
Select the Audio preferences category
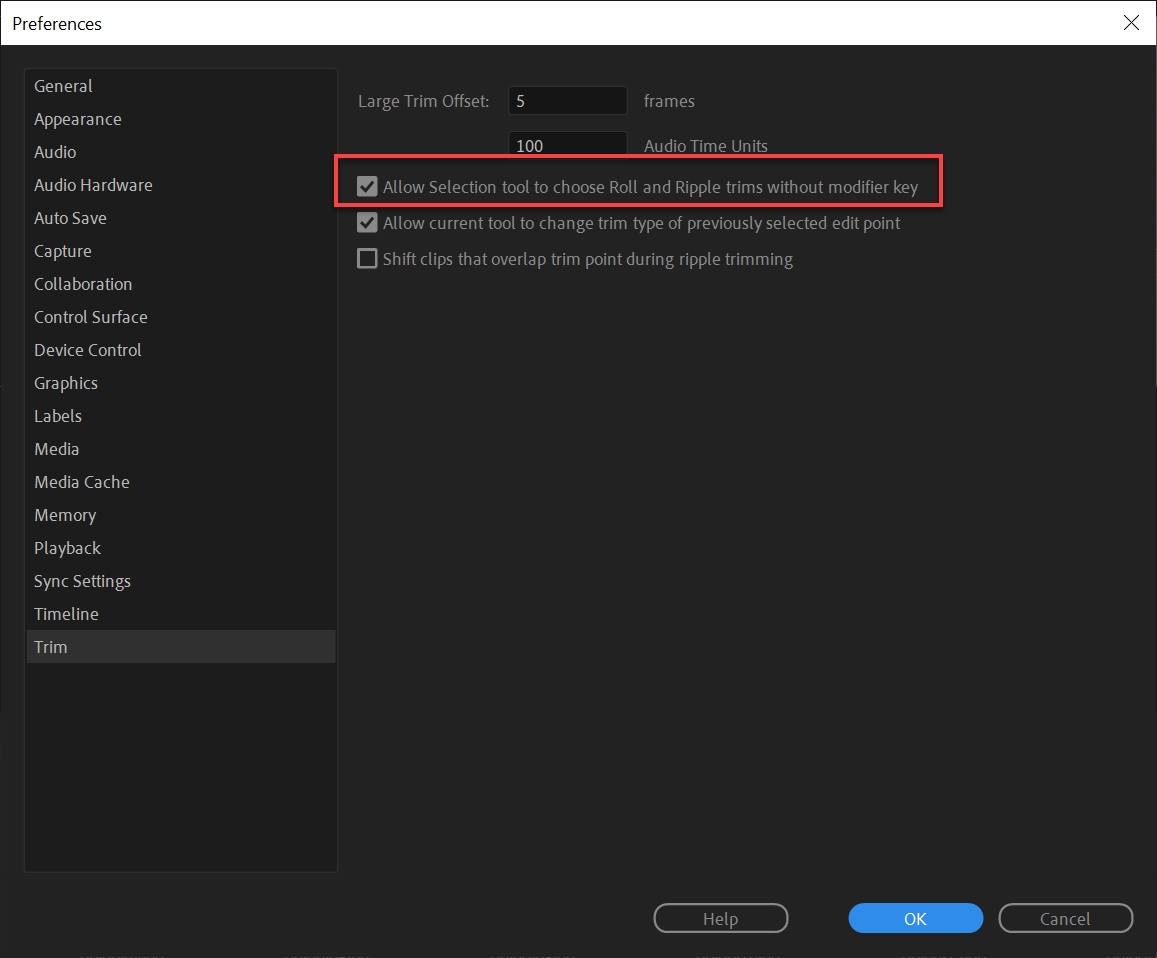[55, 151]
